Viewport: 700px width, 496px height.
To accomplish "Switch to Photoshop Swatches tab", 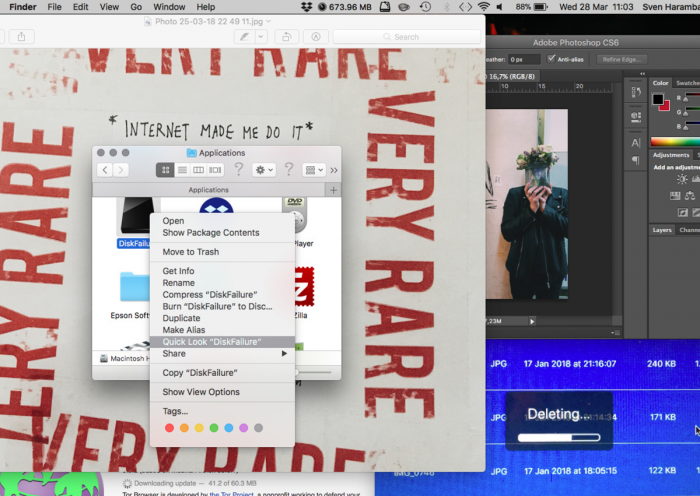I will pyautogui.click(x=687, y=83).
